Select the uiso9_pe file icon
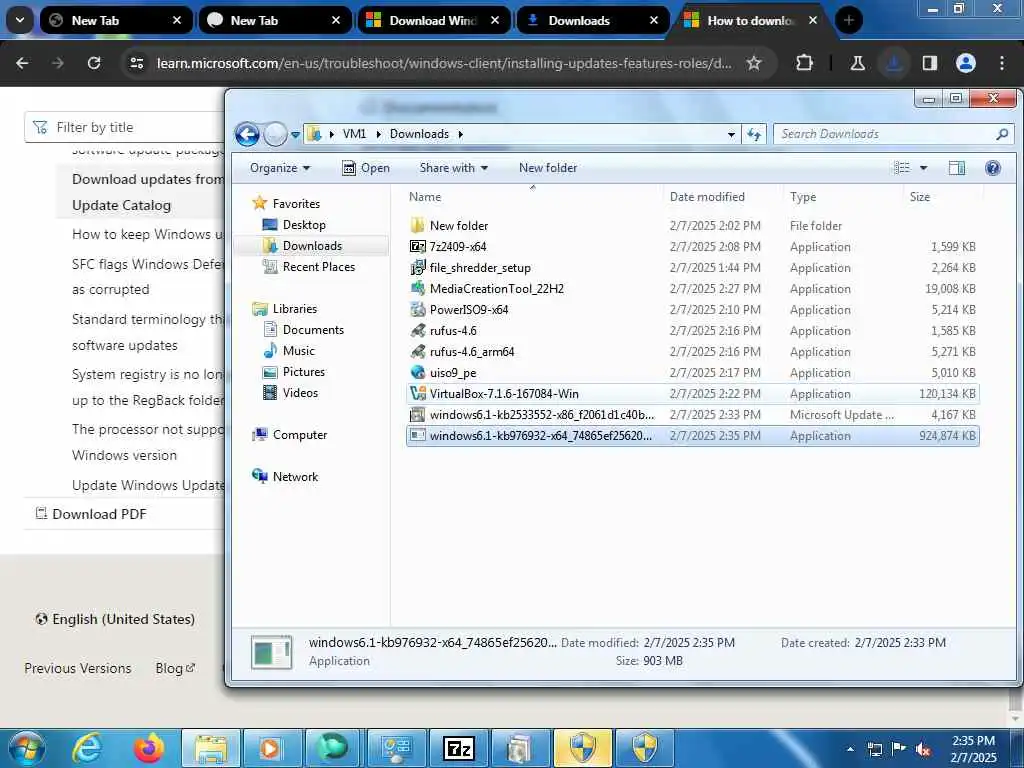The height and width of the screenshot is (768, 1024). 417,372
